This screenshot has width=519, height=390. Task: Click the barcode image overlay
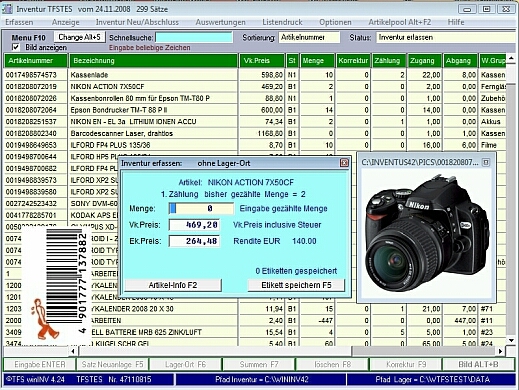(55, 287)
